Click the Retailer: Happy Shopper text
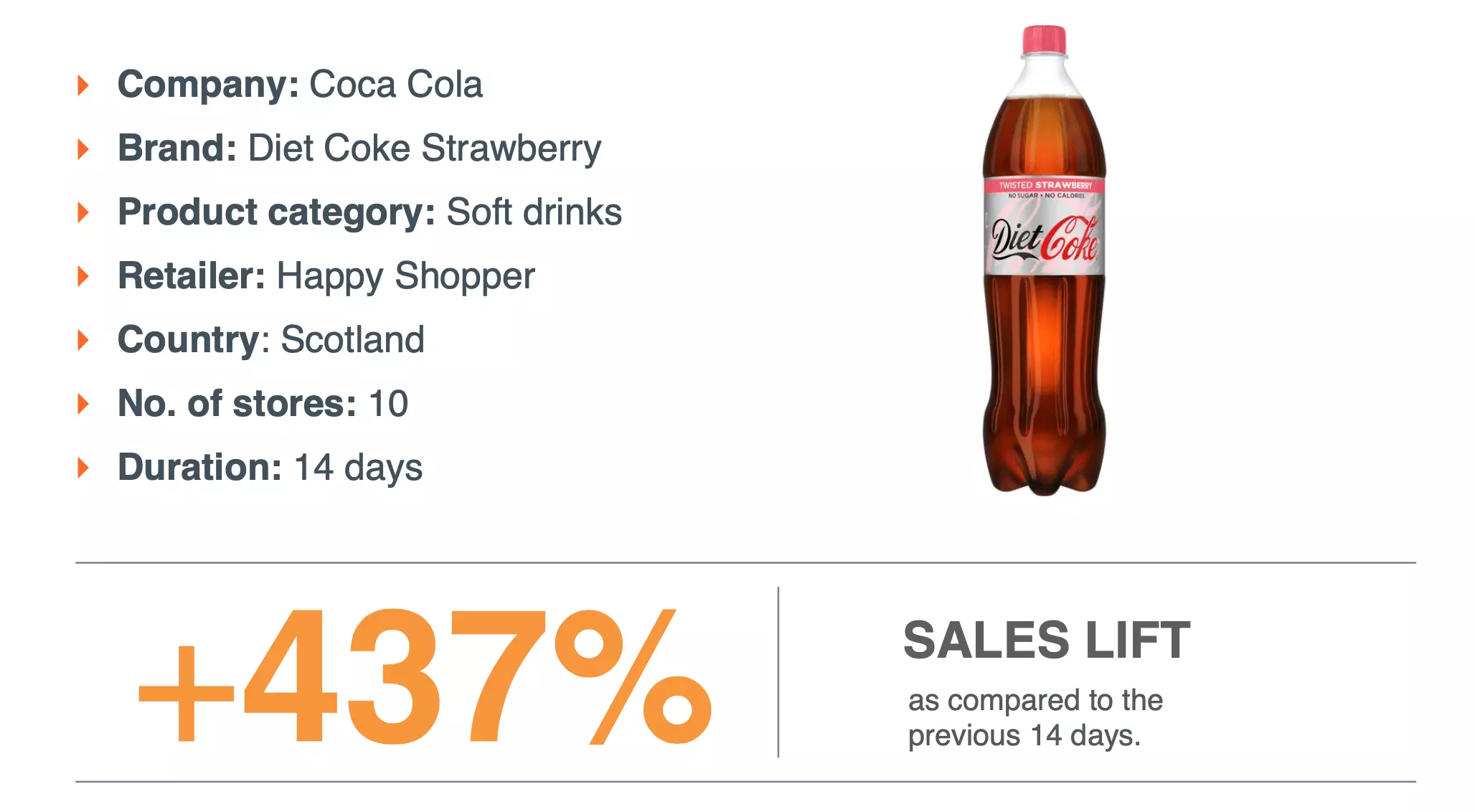The height and width of the screenshot is (812, 1475). pos(326,277)
